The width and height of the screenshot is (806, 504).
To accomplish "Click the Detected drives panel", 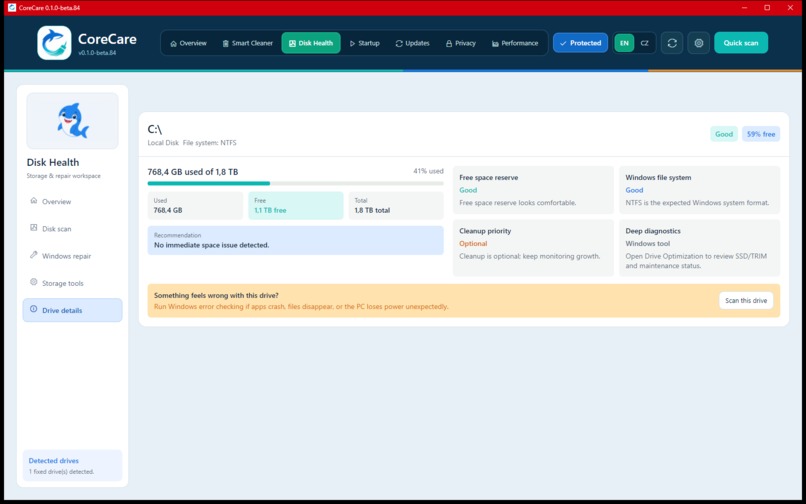I will 72,465.
